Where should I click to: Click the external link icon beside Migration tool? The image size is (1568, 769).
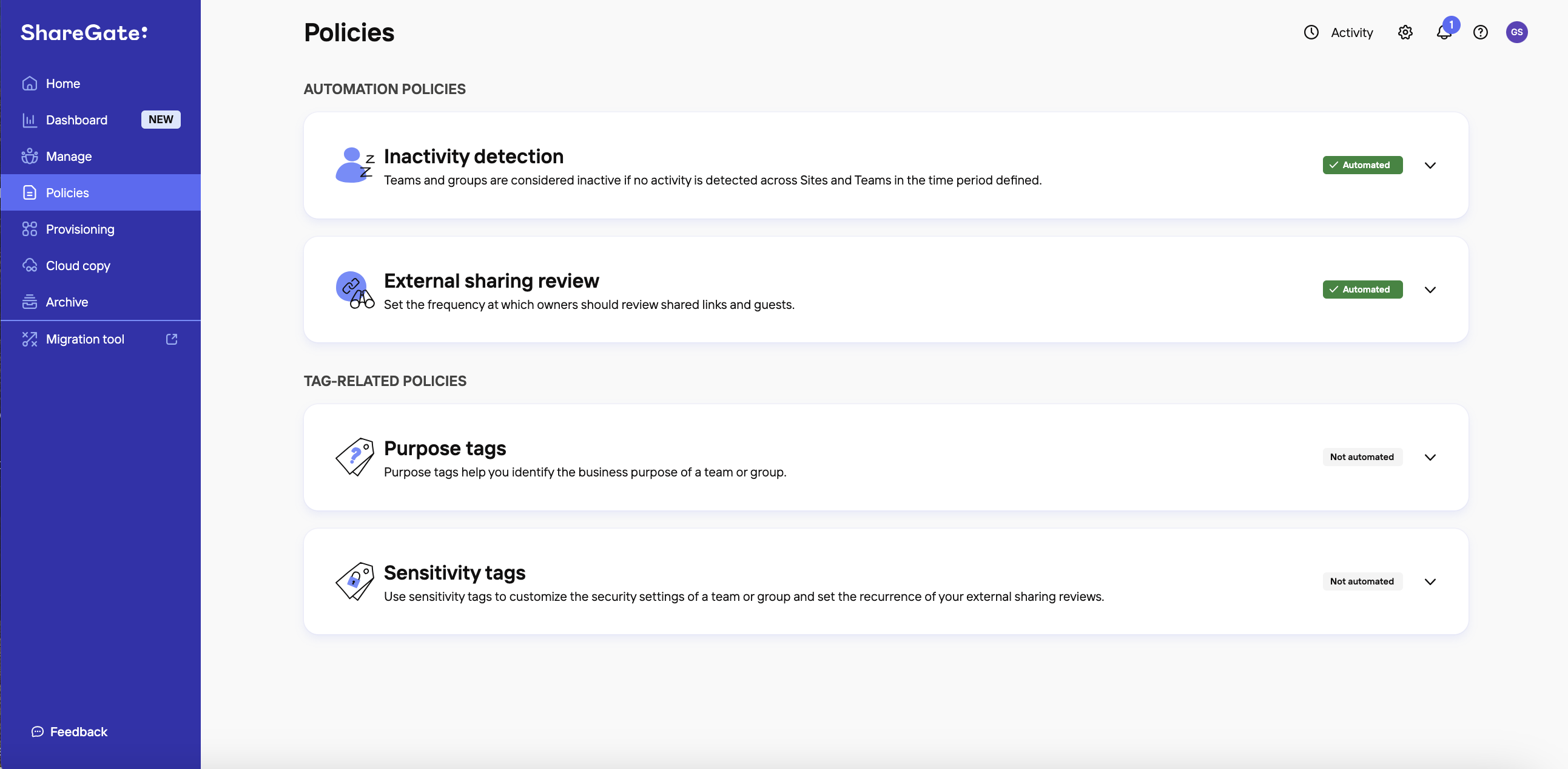172,339
